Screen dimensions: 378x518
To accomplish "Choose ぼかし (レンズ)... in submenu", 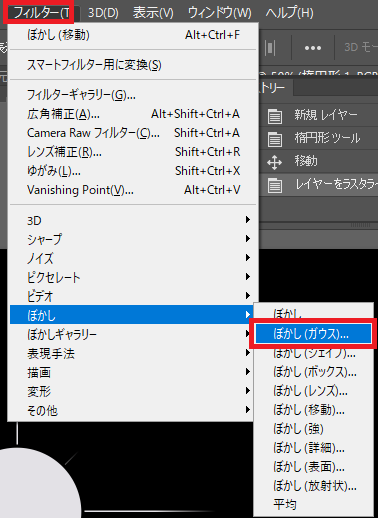I will coord(313,391).
